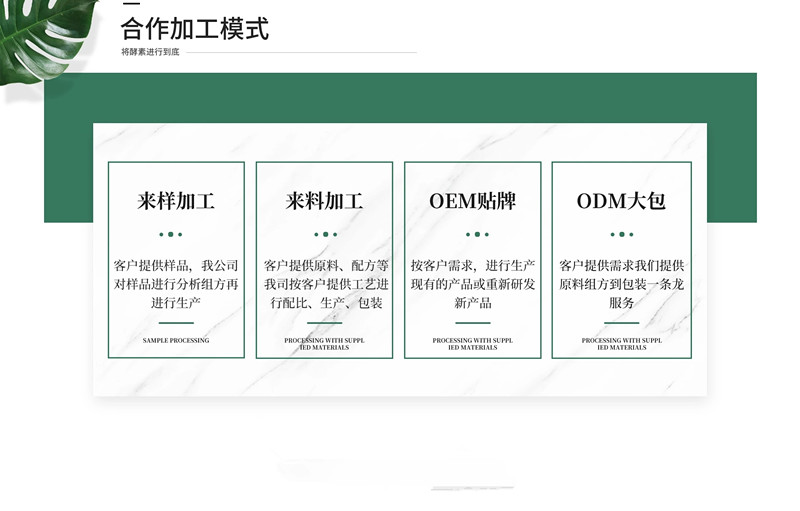Click the SAMPLE PROCESSING caption
Viewport: 800px width, 511px height.
pos(176,341)
